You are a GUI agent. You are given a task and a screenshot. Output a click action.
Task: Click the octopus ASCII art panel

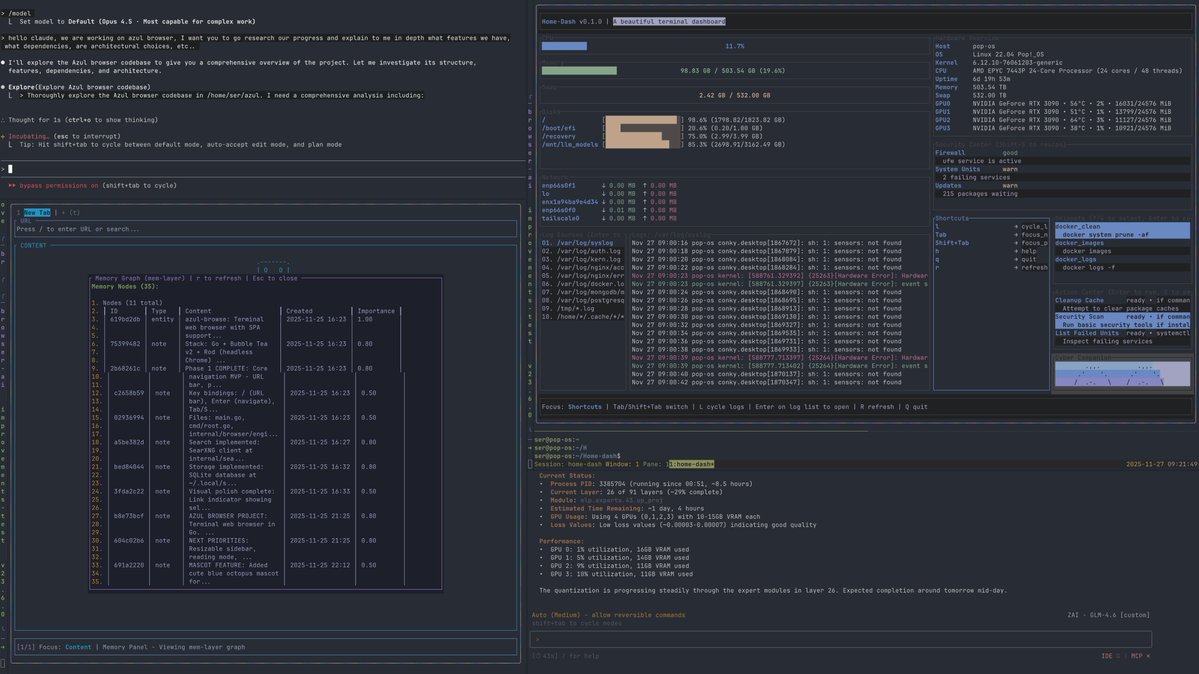click(x=1122, y=373)
